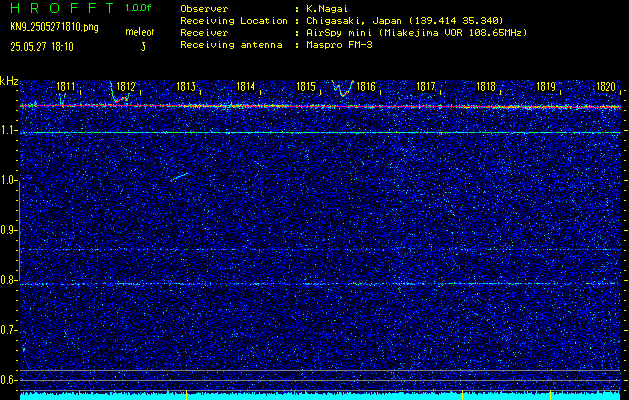Click the Observer label
The height and width of the screenshot is (400, 629).
[x=204, y=8]
